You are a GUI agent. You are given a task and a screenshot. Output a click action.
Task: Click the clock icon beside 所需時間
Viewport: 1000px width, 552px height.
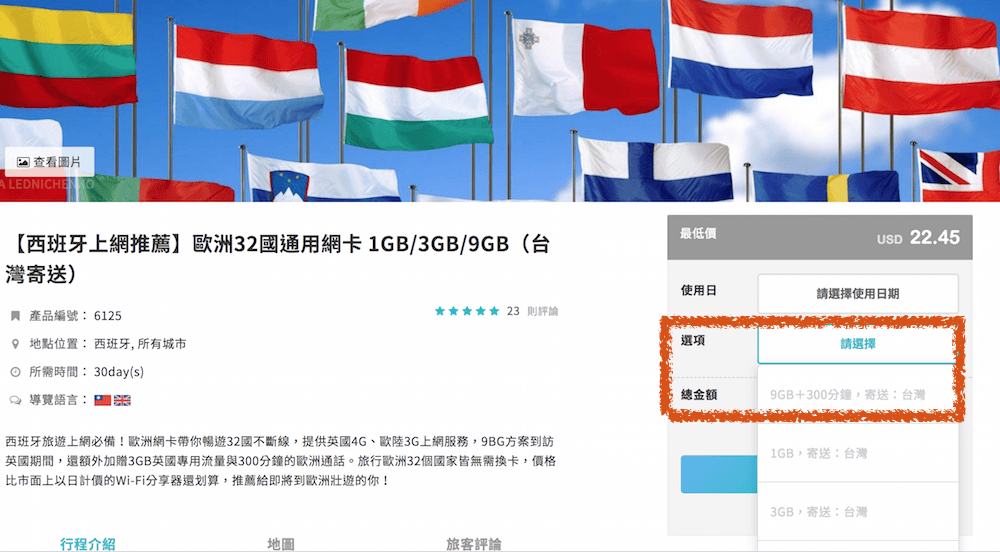[x=15, y=372]
